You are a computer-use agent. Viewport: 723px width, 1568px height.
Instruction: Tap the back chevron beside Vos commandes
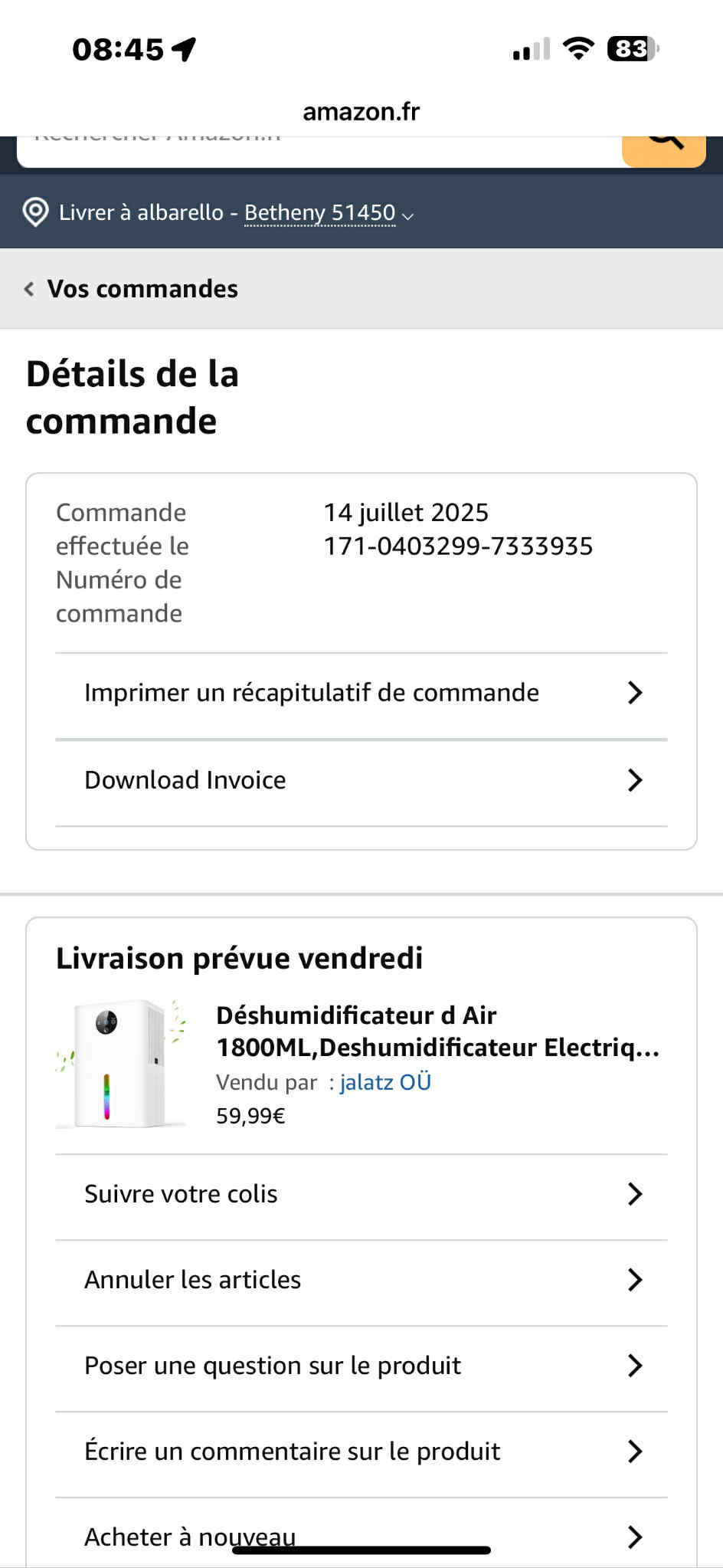pos(29,289)
